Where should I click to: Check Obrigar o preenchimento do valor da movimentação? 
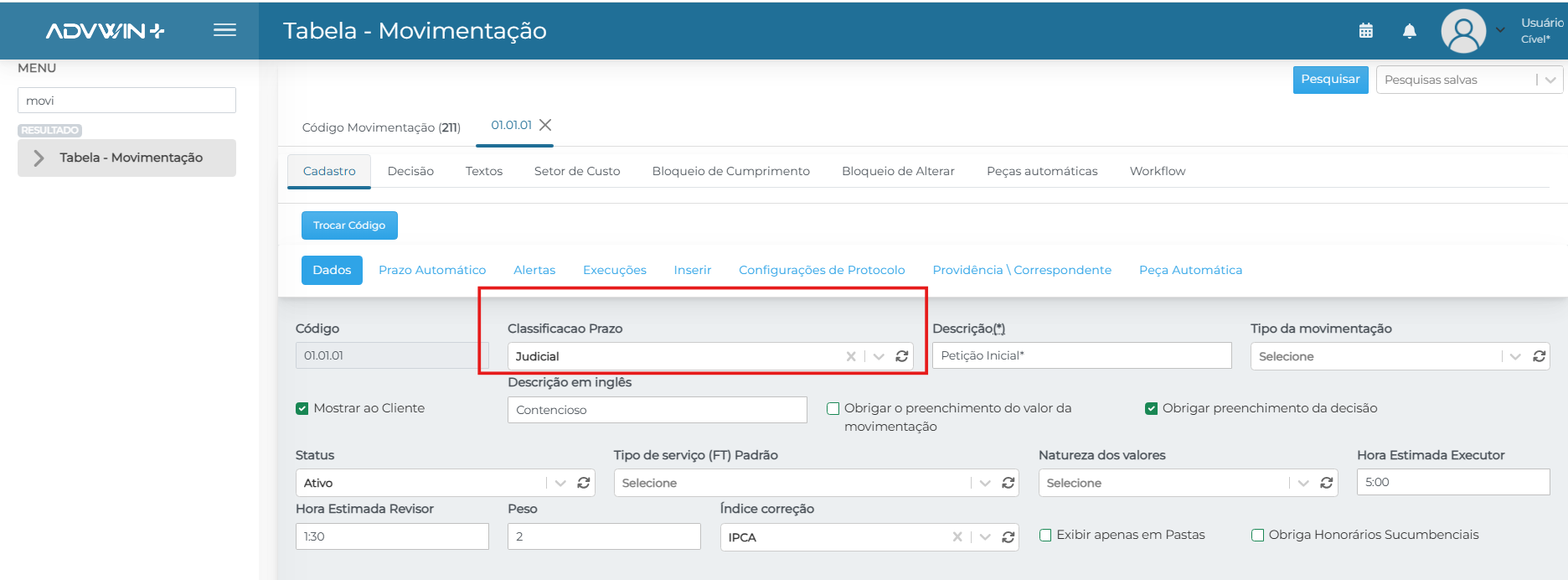point(833,408)
